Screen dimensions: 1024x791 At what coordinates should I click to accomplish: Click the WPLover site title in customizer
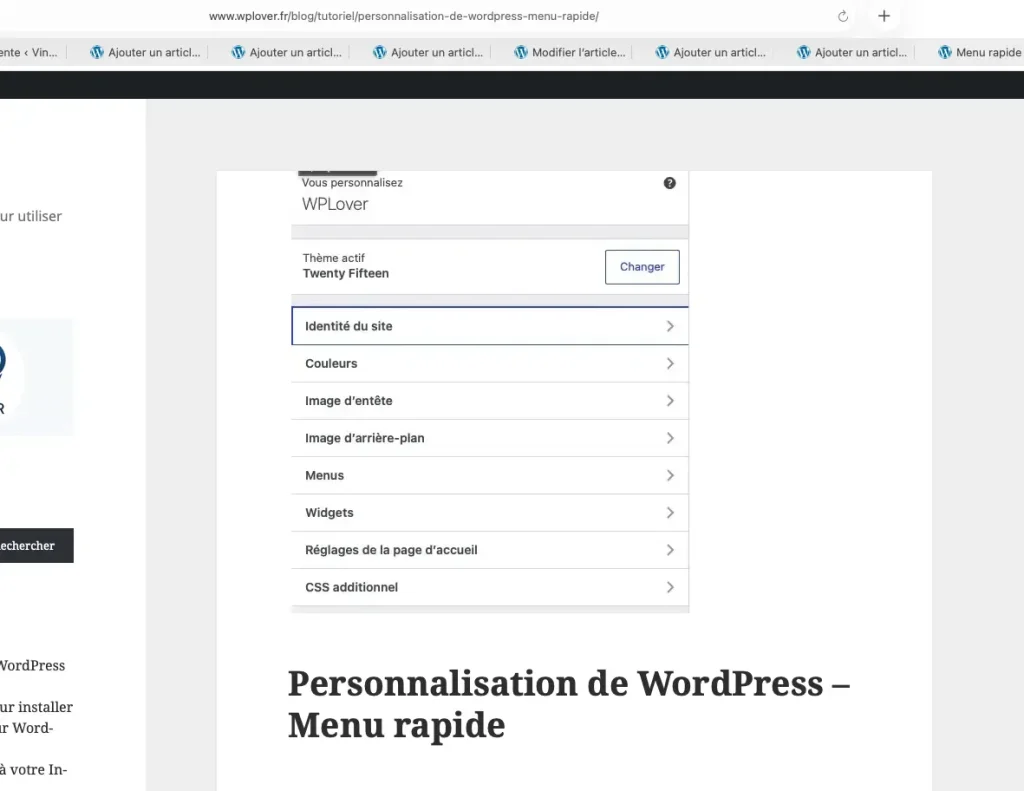point(334,204)
